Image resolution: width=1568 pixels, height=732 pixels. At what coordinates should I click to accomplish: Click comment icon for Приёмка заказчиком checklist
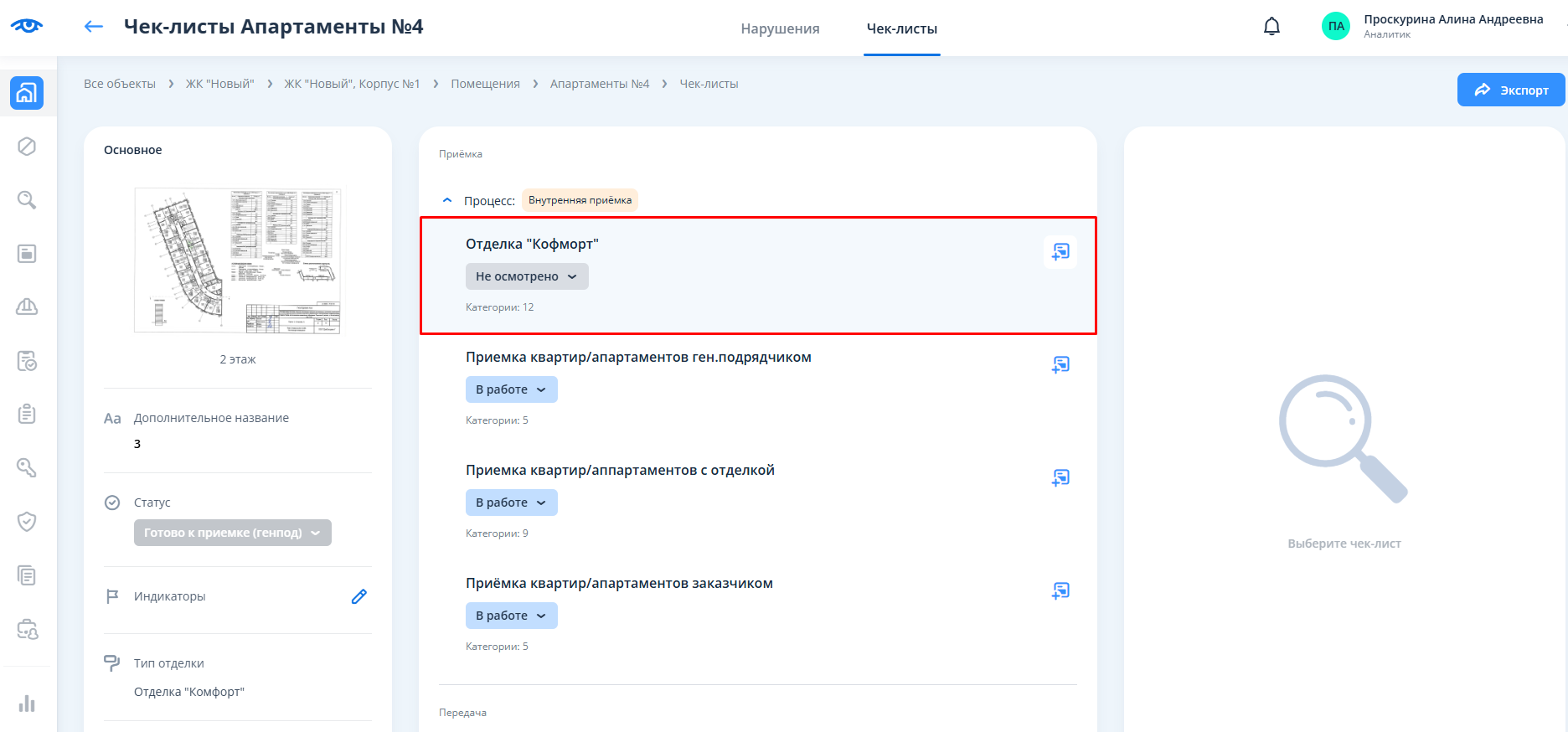(x=1060, y=590)
